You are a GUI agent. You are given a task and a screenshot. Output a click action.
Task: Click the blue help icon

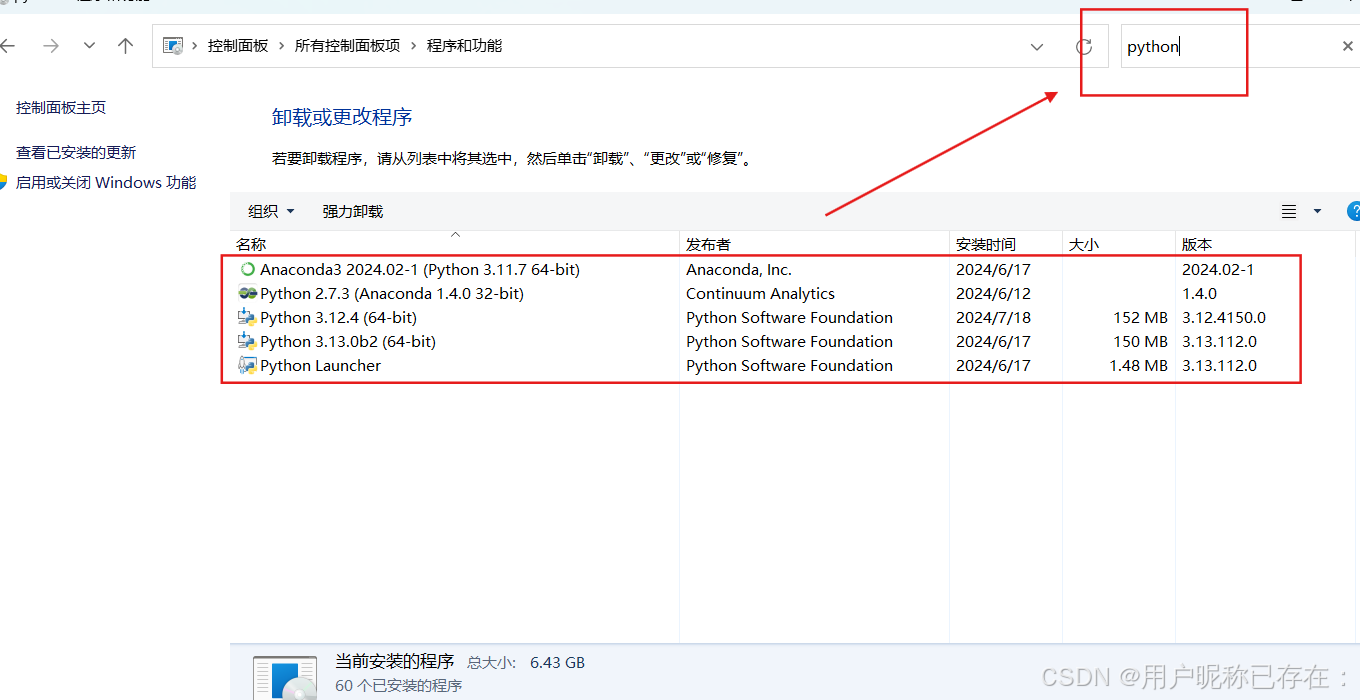tap(1353, 211)
